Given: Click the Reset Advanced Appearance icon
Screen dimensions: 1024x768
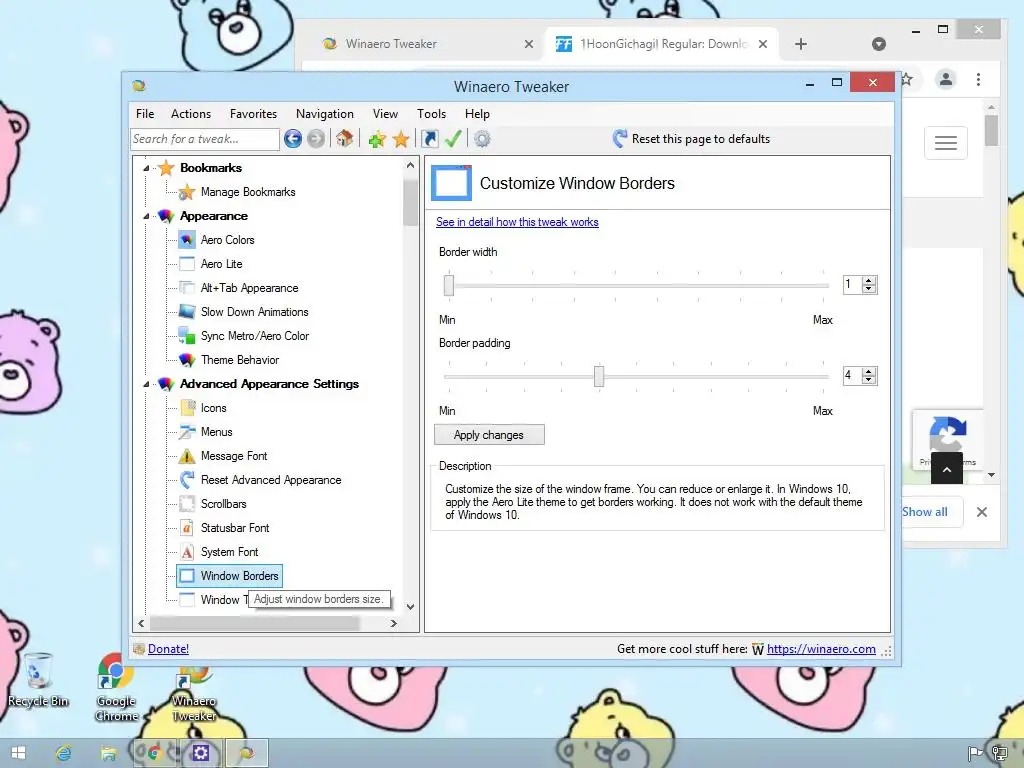Looking at the screenshot, I should 187,480.
